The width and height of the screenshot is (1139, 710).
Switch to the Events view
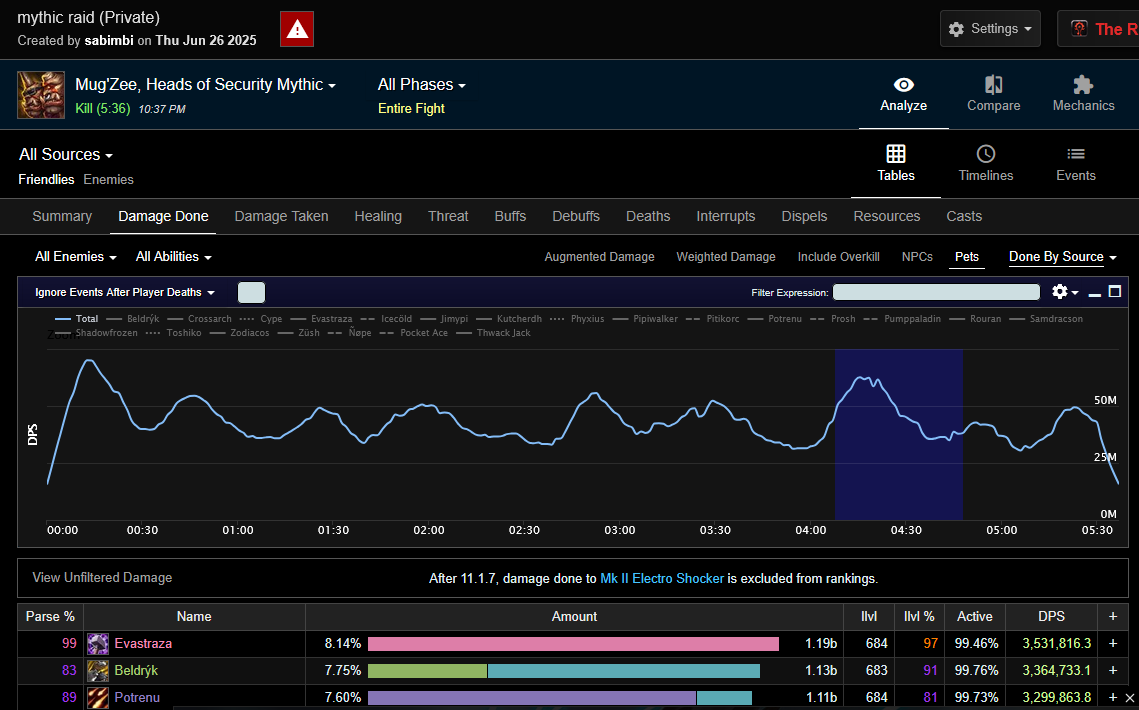coord(1075,164)
